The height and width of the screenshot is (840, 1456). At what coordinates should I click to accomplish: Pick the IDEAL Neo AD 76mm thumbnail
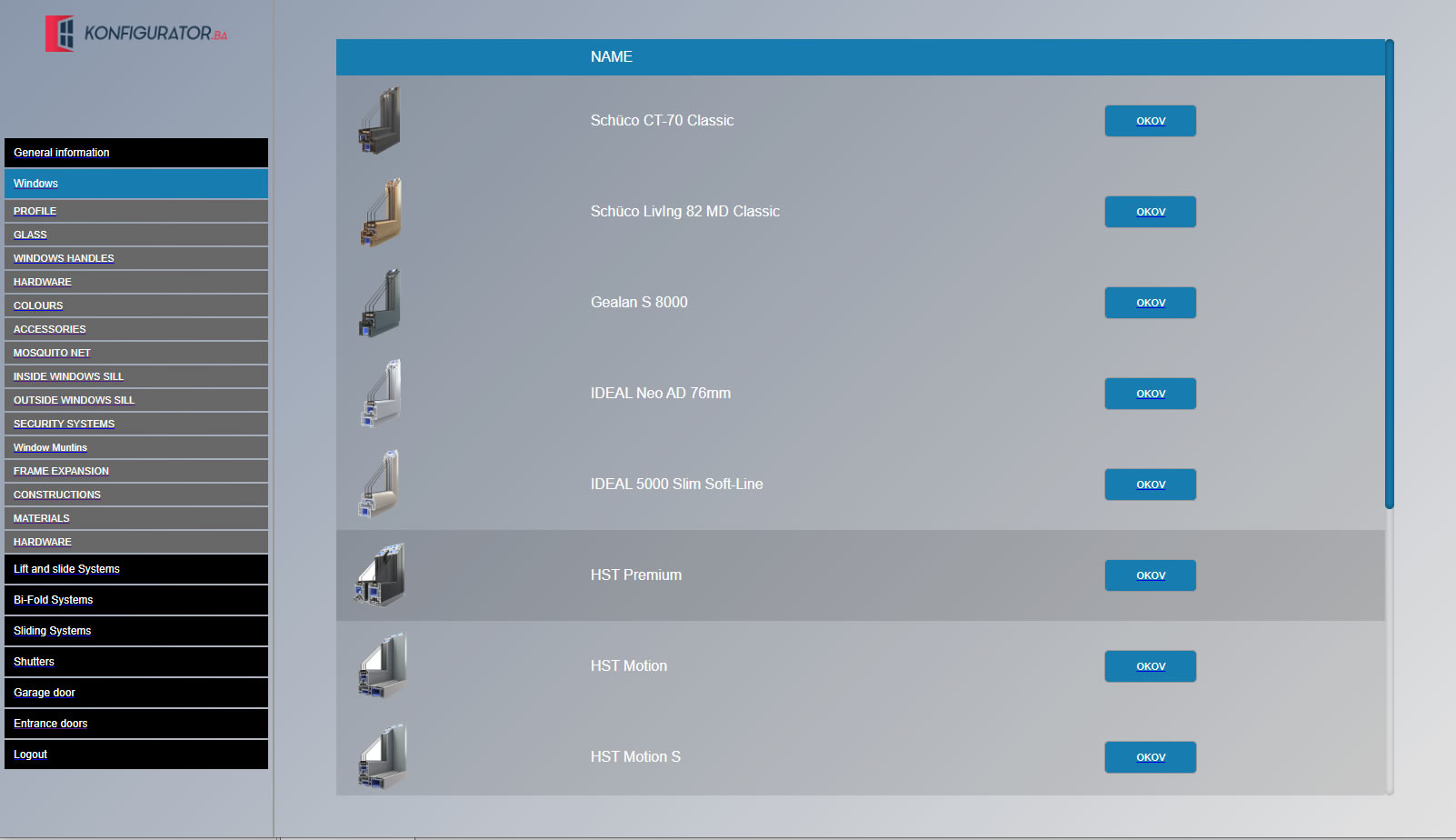click(x=381, y=393)
